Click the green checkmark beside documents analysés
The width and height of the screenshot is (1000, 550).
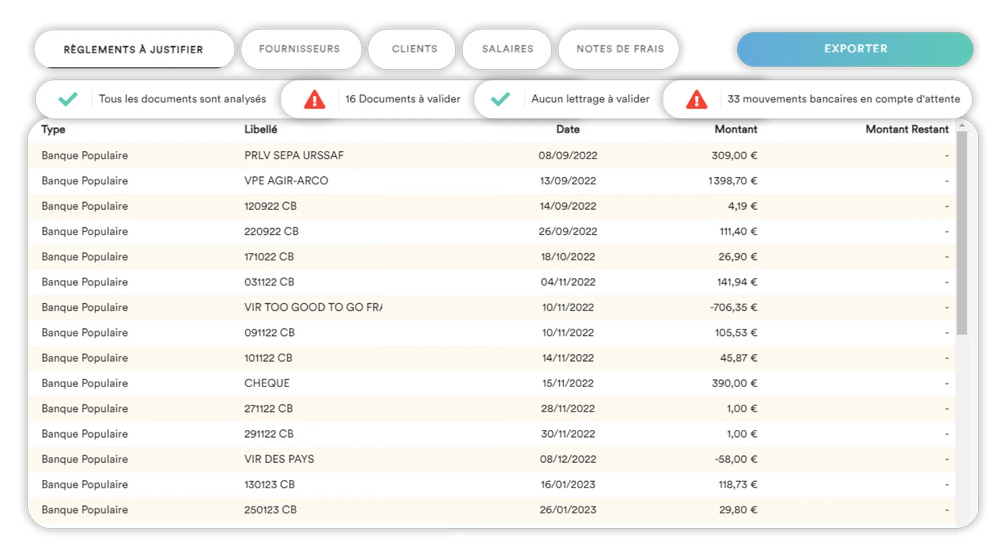pyautogui.click(x=68, y=99)
